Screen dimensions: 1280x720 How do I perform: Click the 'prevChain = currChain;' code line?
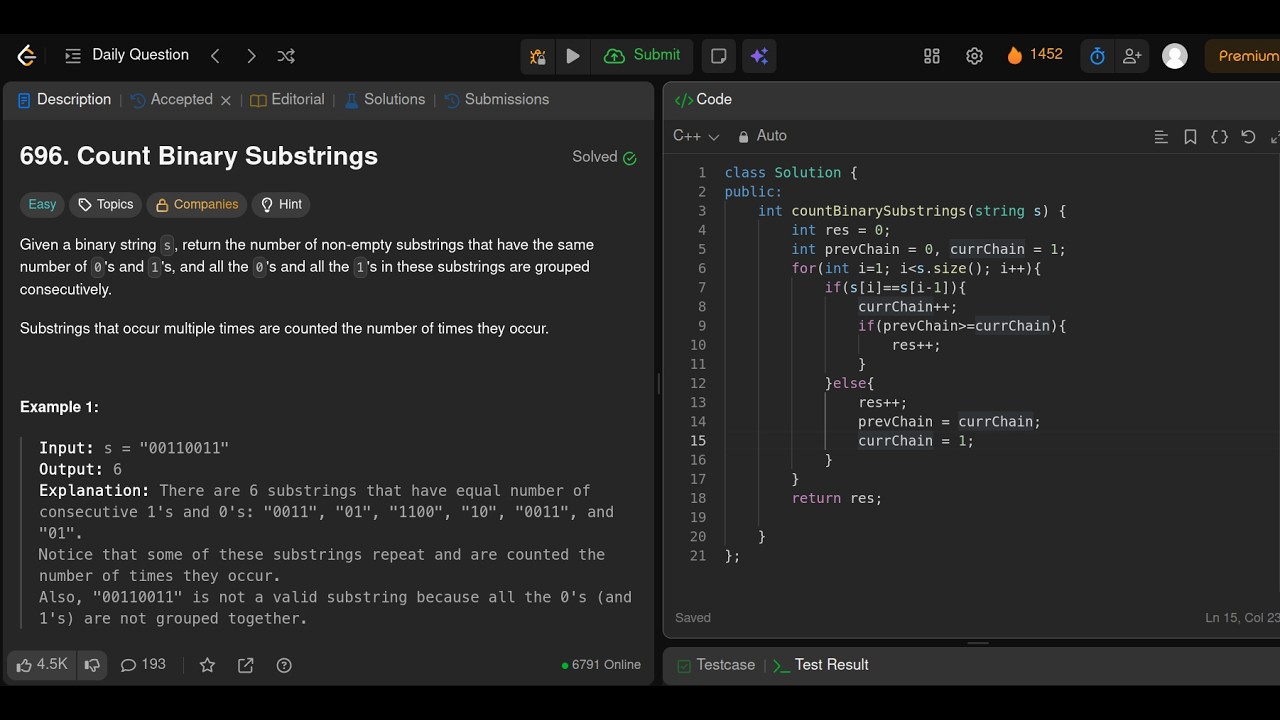tap(949, 422)
